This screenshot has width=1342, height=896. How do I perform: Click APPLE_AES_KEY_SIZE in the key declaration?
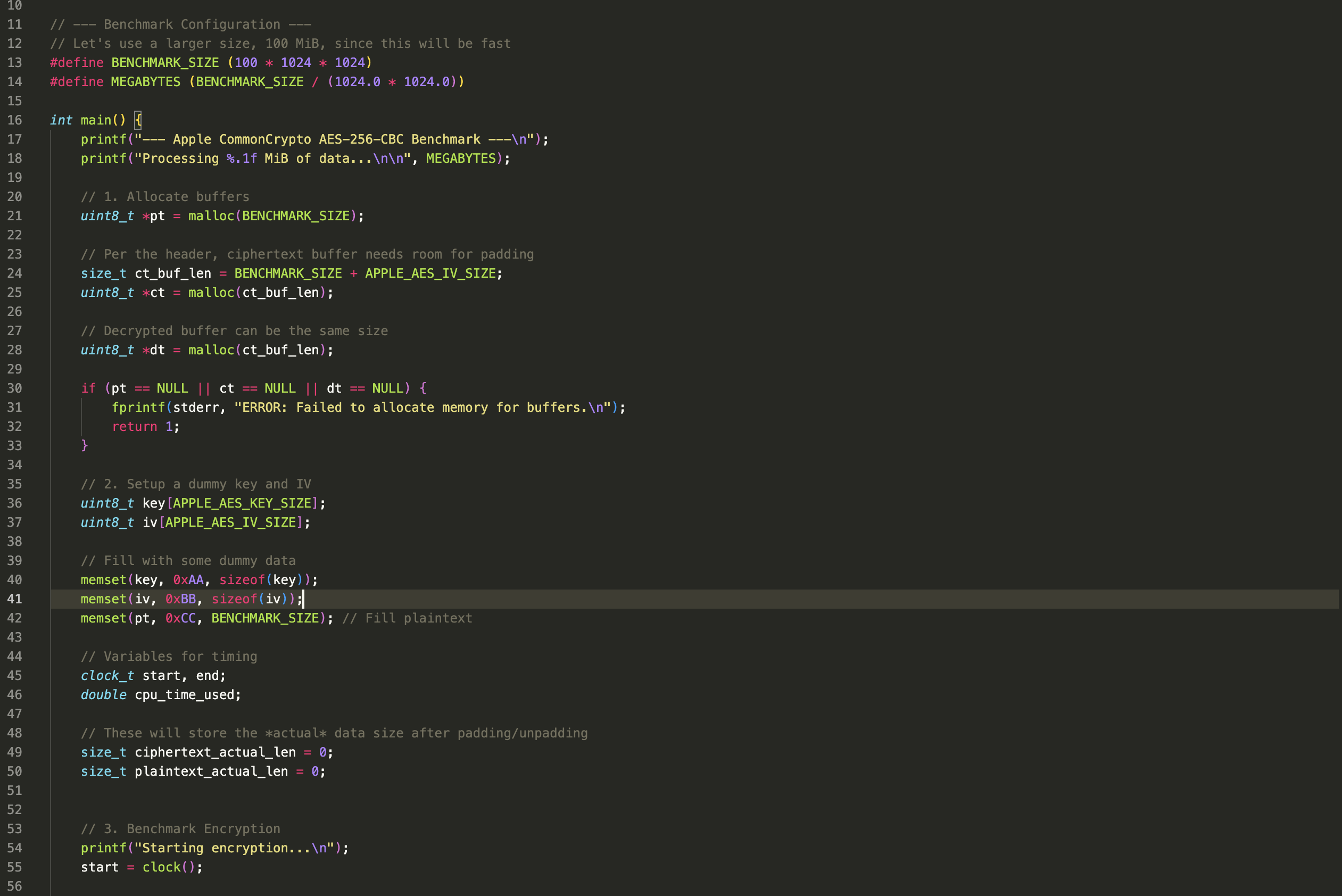pos(242,503)
